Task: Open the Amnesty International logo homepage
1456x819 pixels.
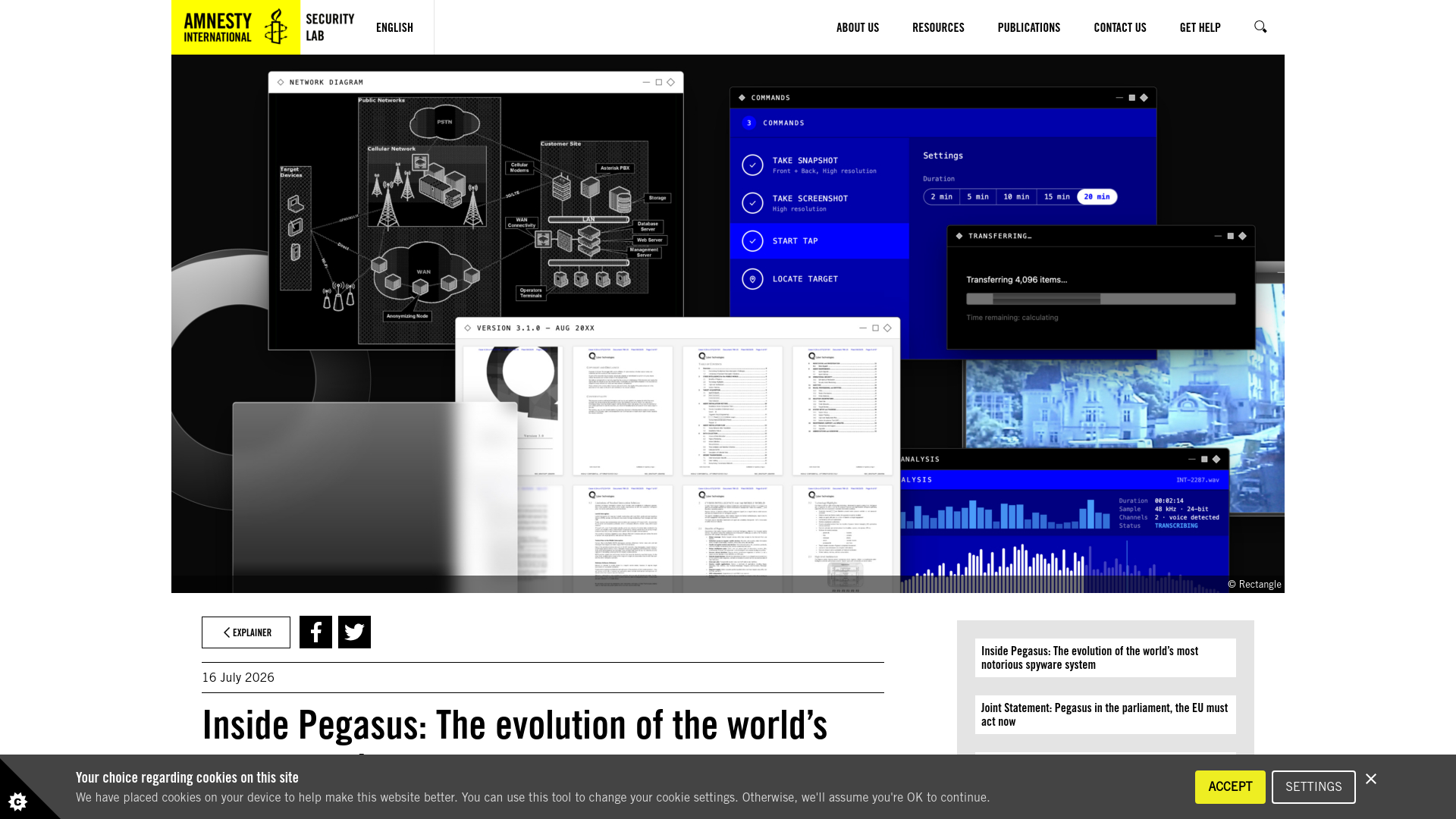Action: click(x=236, y=27)
